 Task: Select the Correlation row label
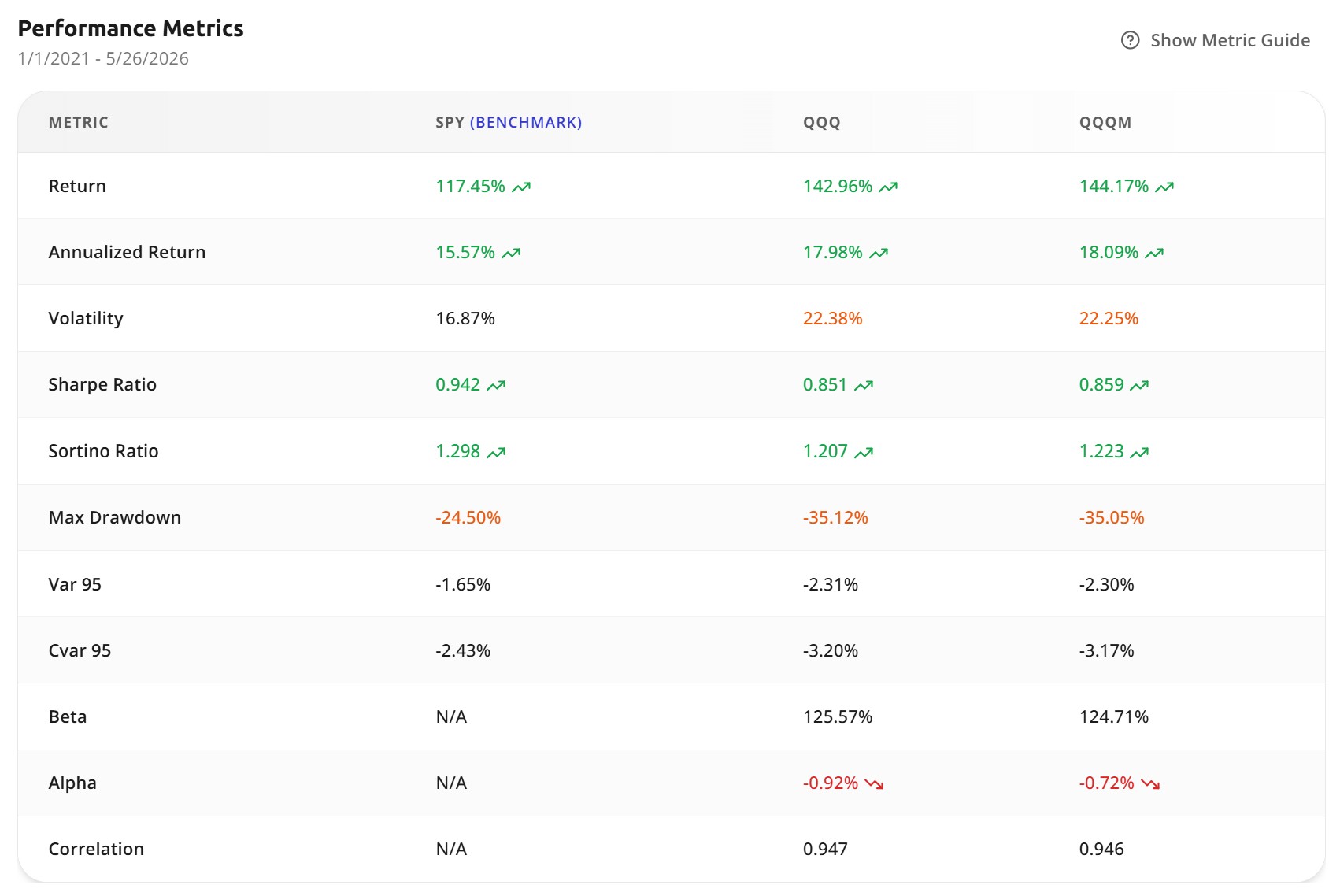point(96,849)
